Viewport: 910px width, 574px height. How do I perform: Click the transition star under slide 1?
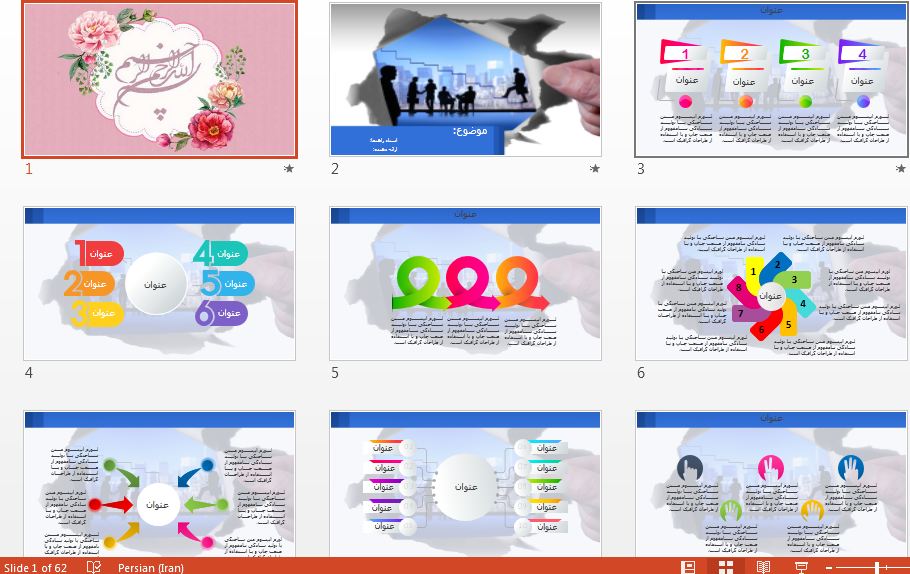(x=289, y=169)
